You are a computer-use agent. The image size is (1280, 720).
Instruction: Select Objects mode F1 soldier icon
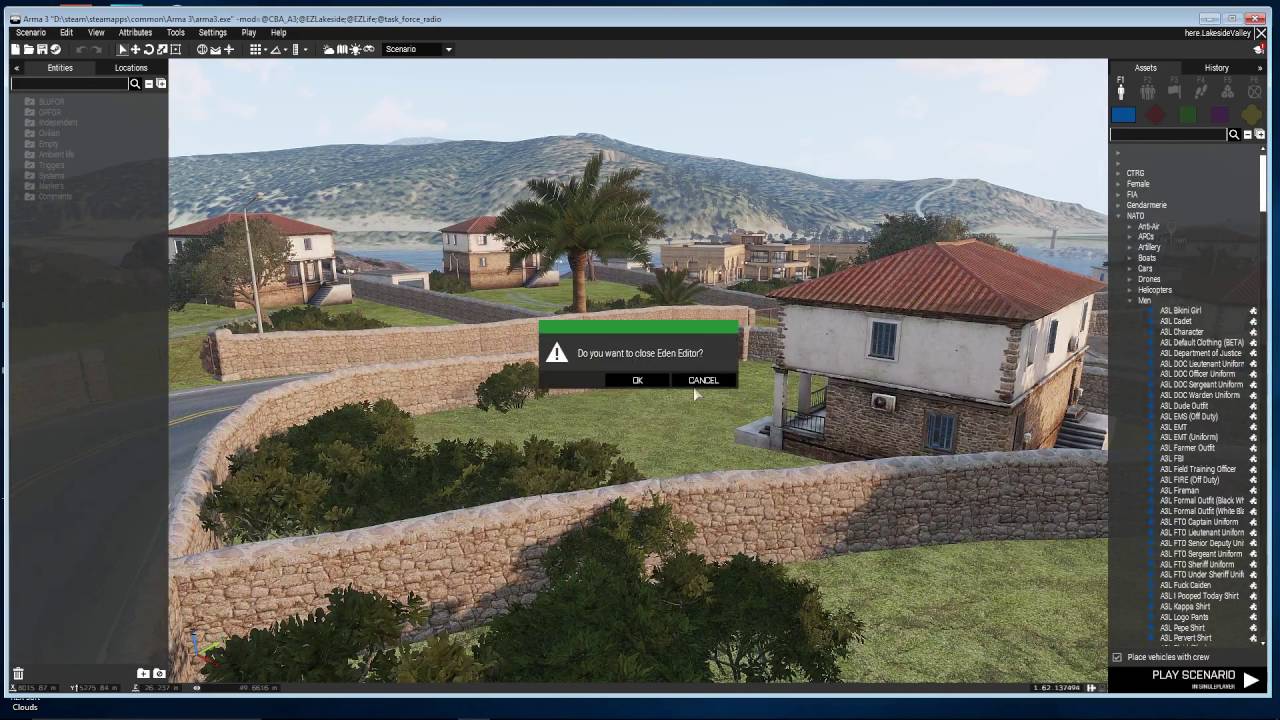click(x=1121, y=91)
